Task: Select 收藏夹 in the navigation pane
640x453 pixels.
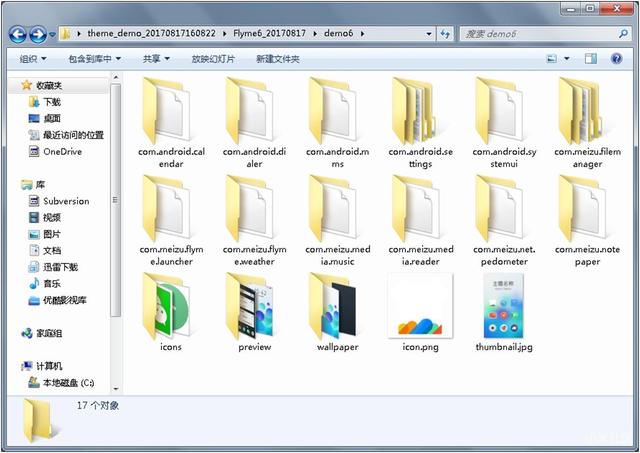Action: [49, 86]
